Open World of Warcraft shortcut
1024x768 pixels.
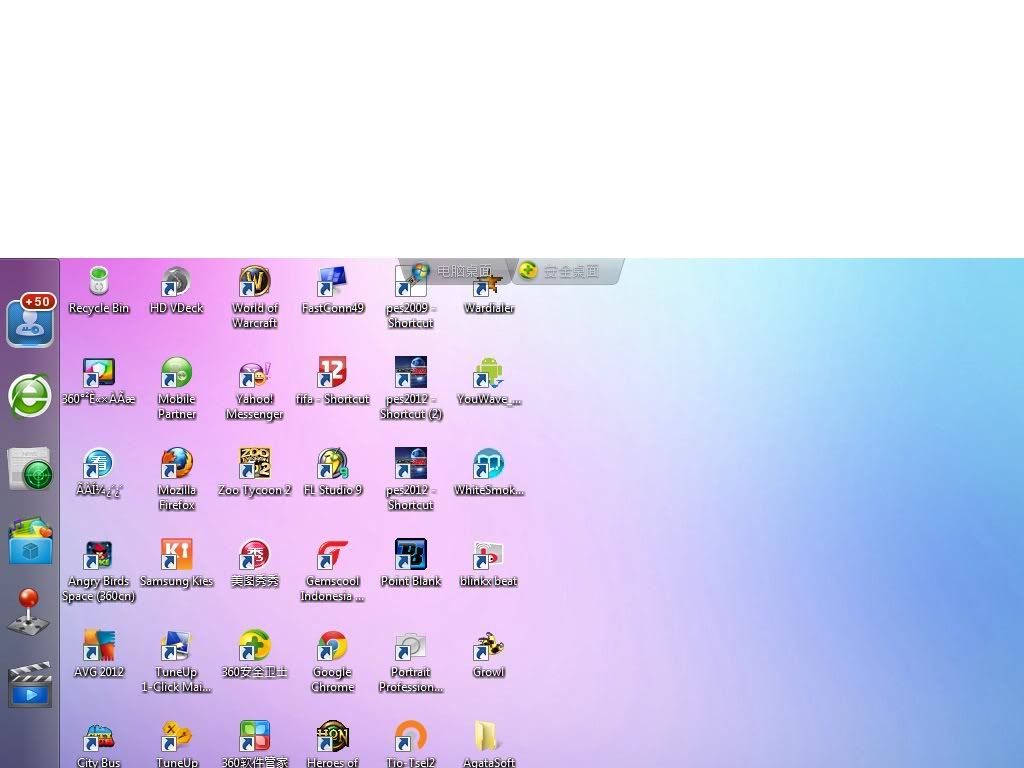(255, 282)
